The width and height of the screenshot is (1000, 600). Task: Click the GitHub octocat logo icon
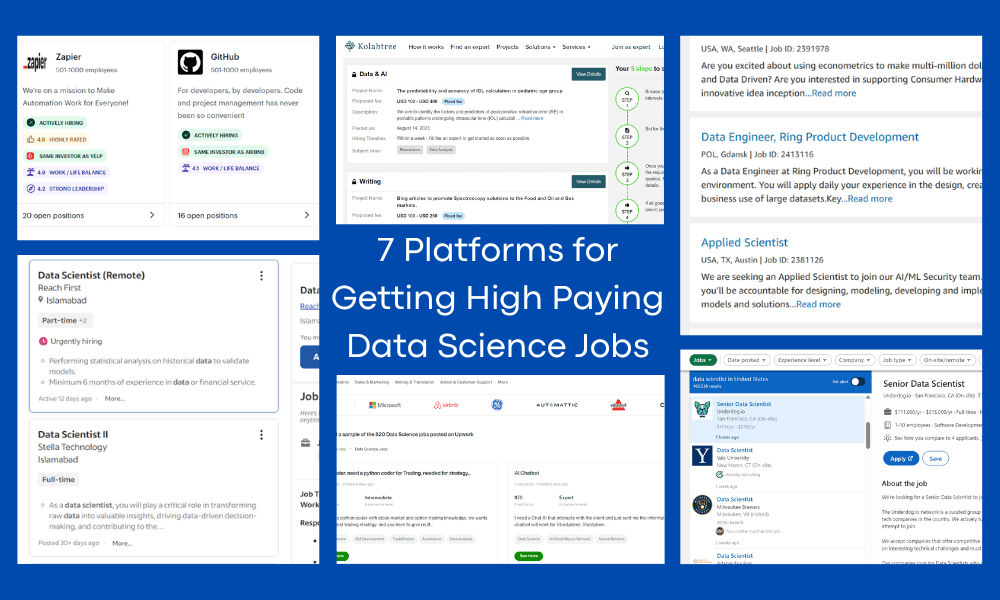click(190, 60)
